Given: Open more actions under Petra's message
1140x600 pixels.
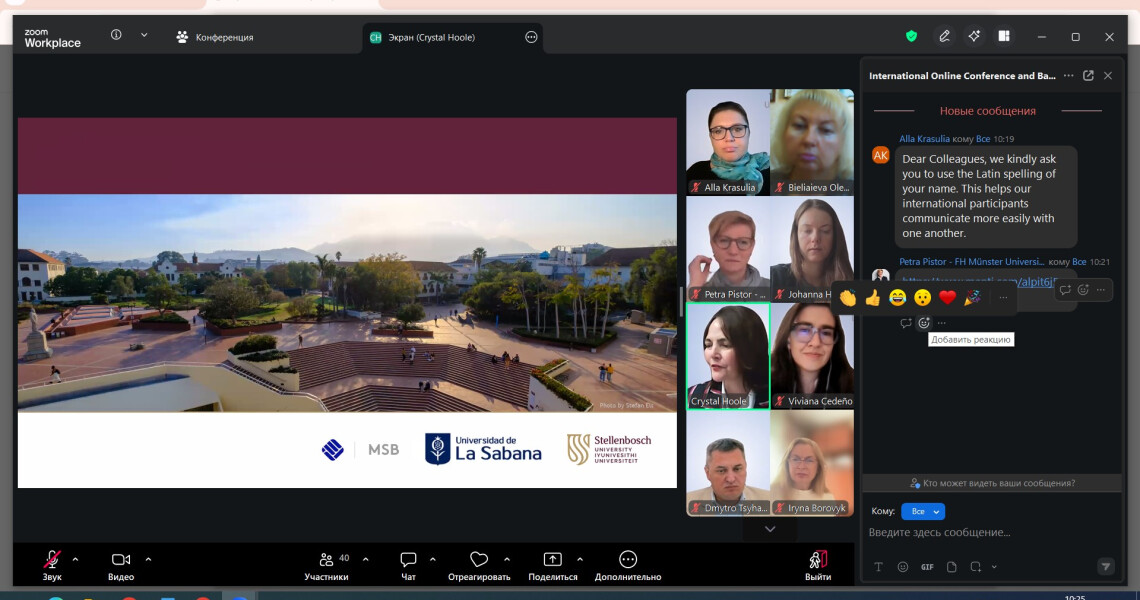Looking at the screenshot, I should [942, 323].
